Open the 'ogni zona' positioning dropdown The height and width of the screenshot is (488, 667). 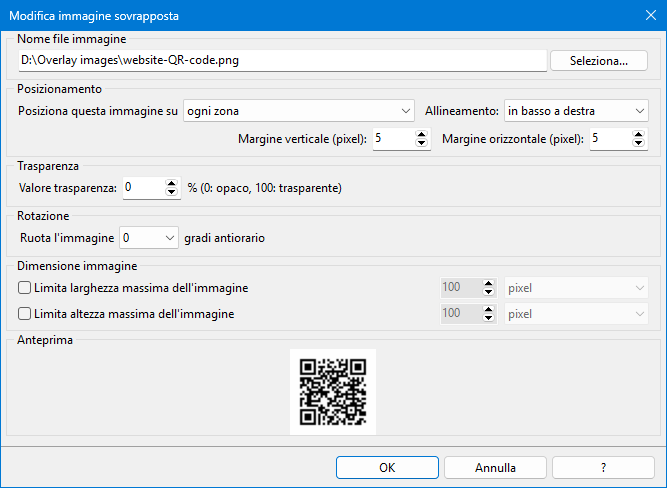(x=299, y=111)
